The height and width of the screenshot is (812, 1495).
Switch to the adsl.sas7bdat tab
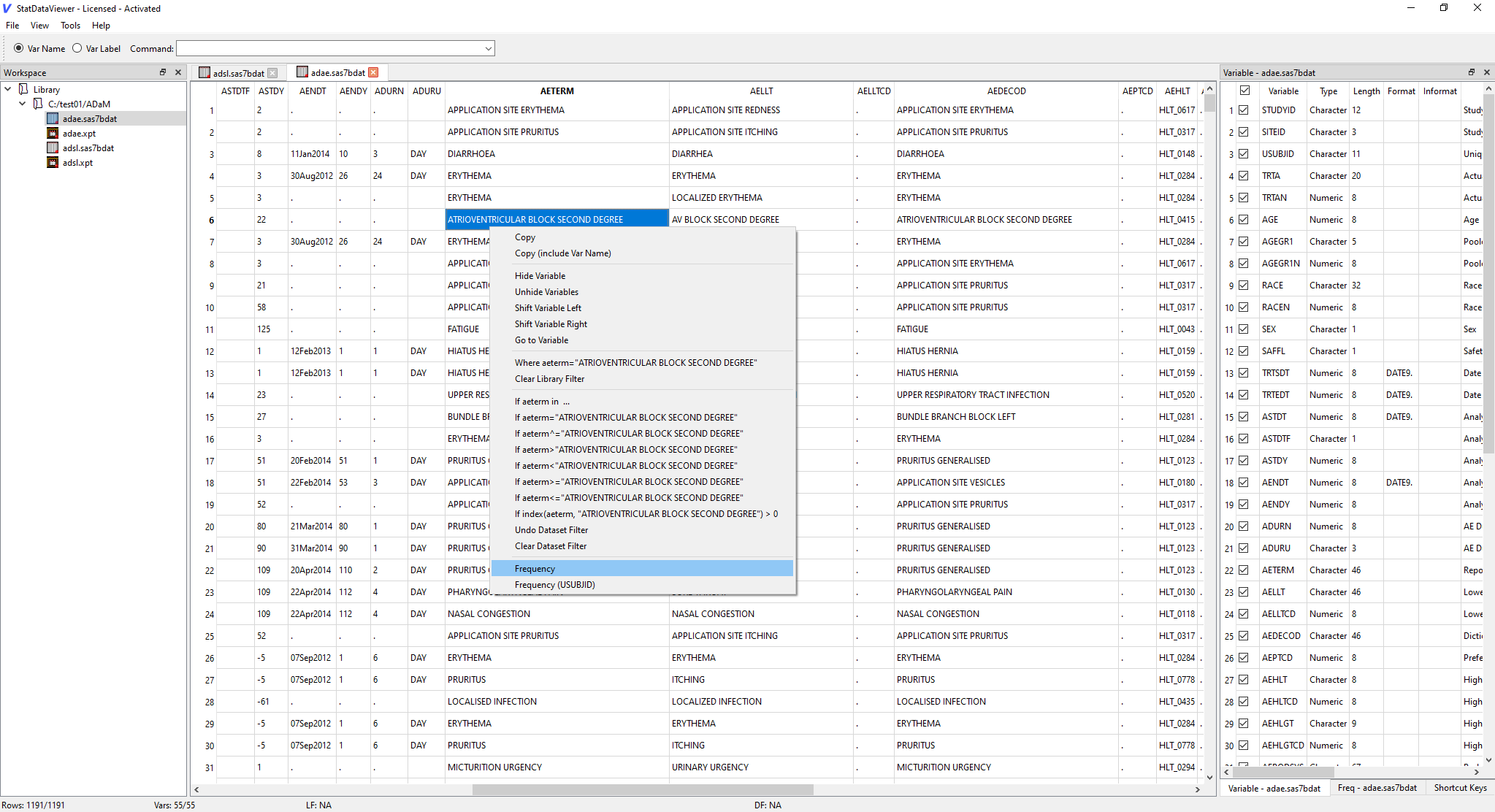238,73
